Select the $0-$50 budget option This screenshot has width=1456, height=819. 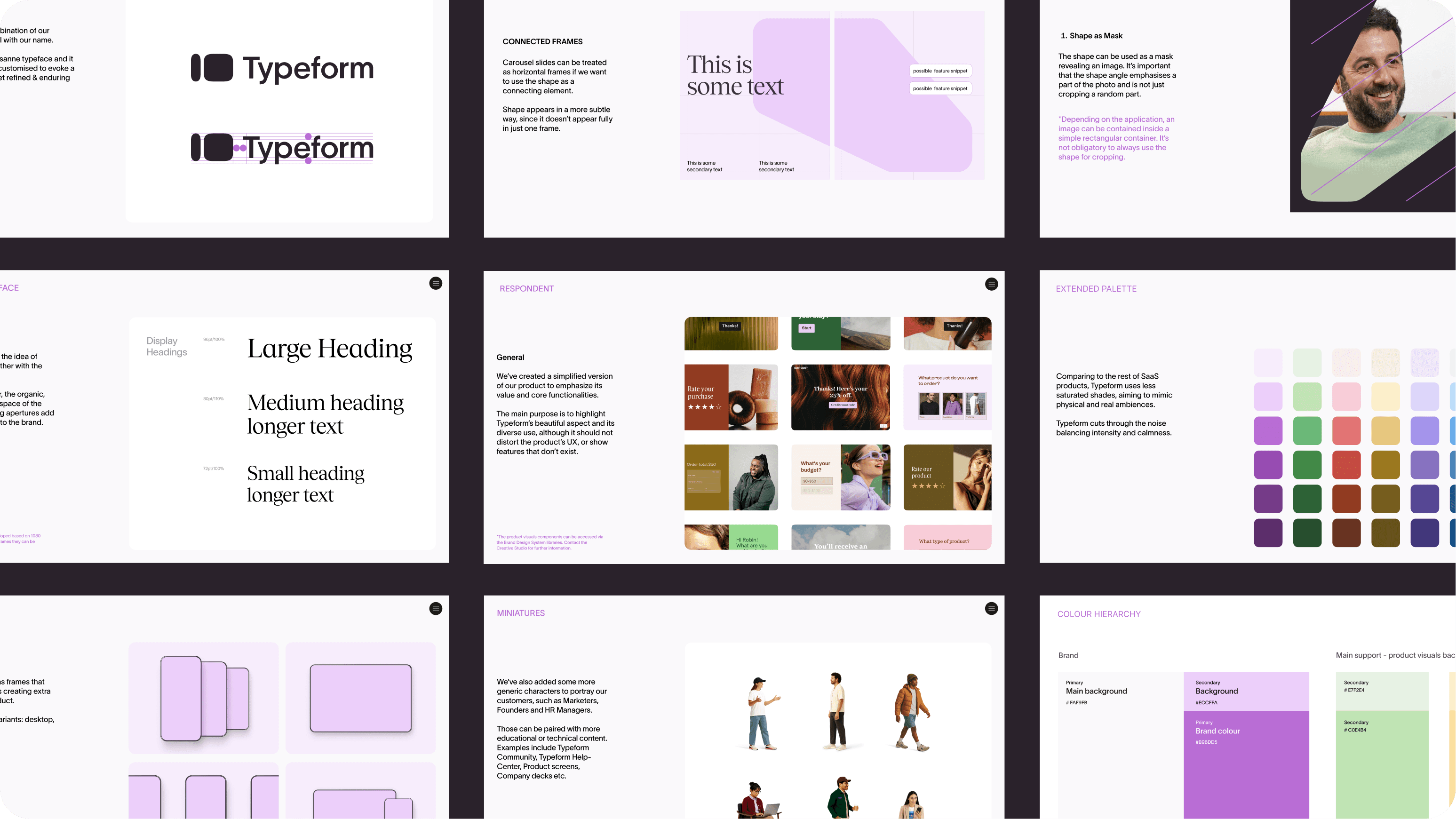click(816, 481)
